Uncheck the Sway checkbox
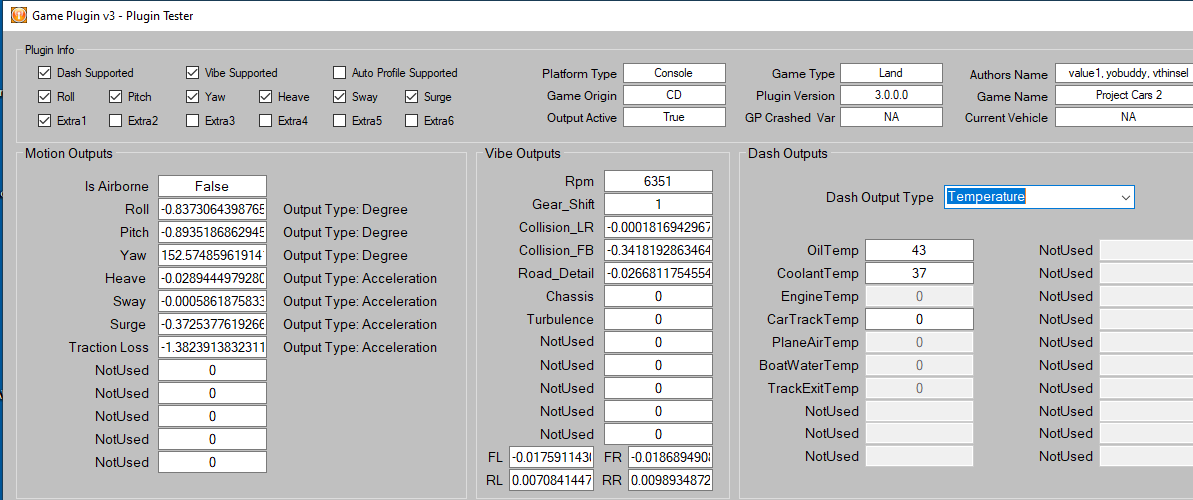This screenshot has height=500, width=1193. tap(339, 97)
